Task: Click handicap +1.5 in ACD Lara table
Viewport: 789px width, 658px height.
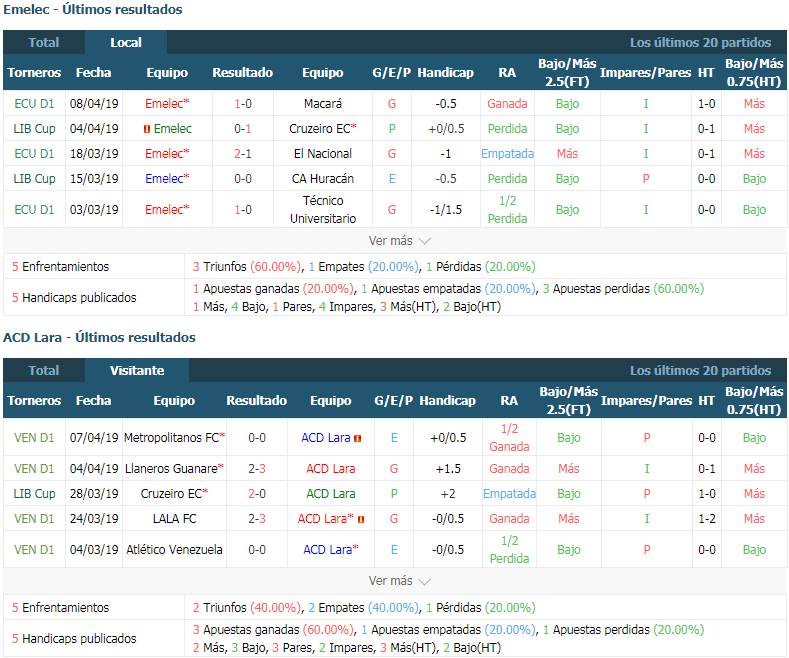Action: pos(448,468)
